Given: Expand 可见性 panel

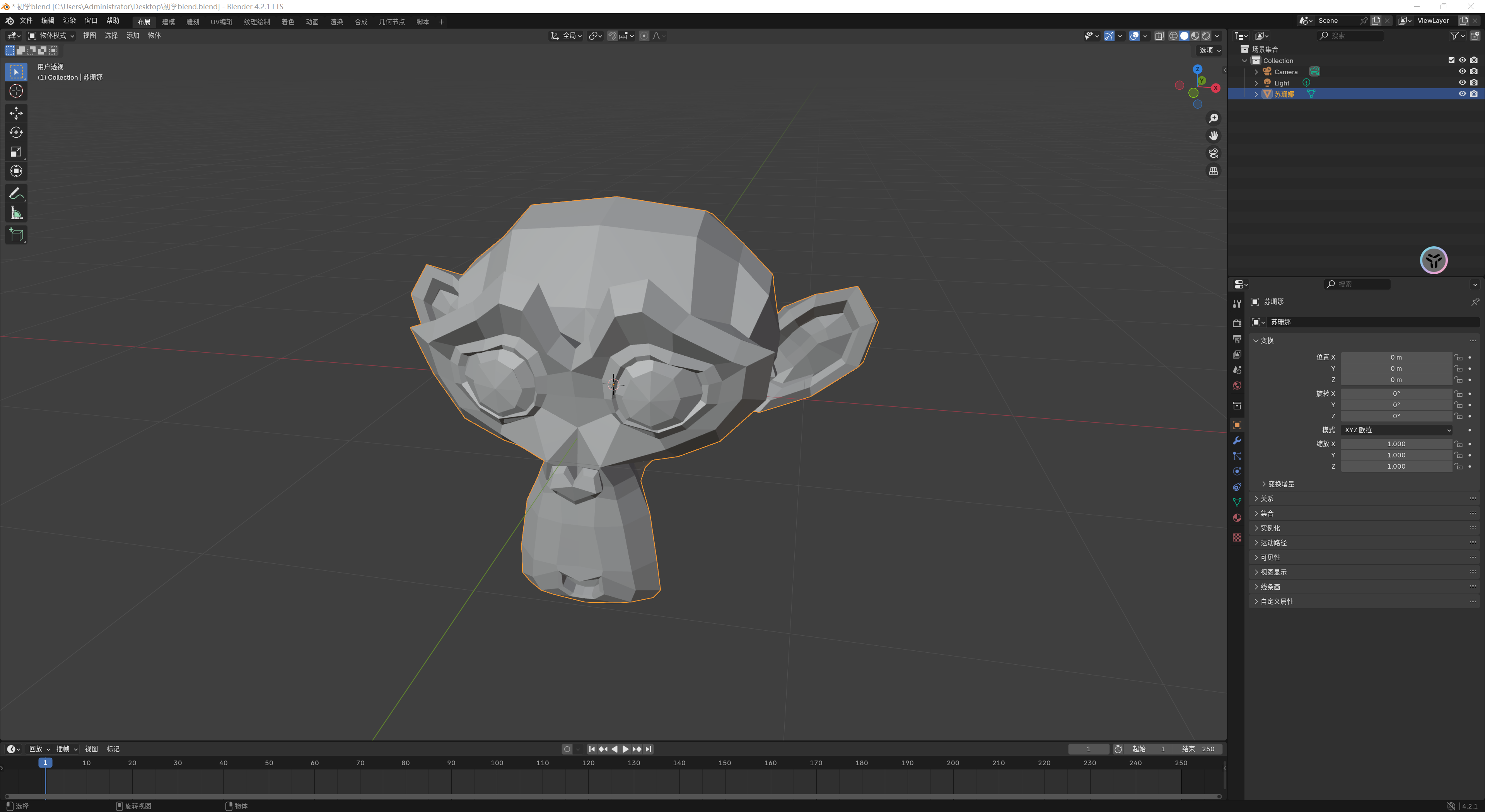Looking at the screenshot, I should coord(1269,557).
